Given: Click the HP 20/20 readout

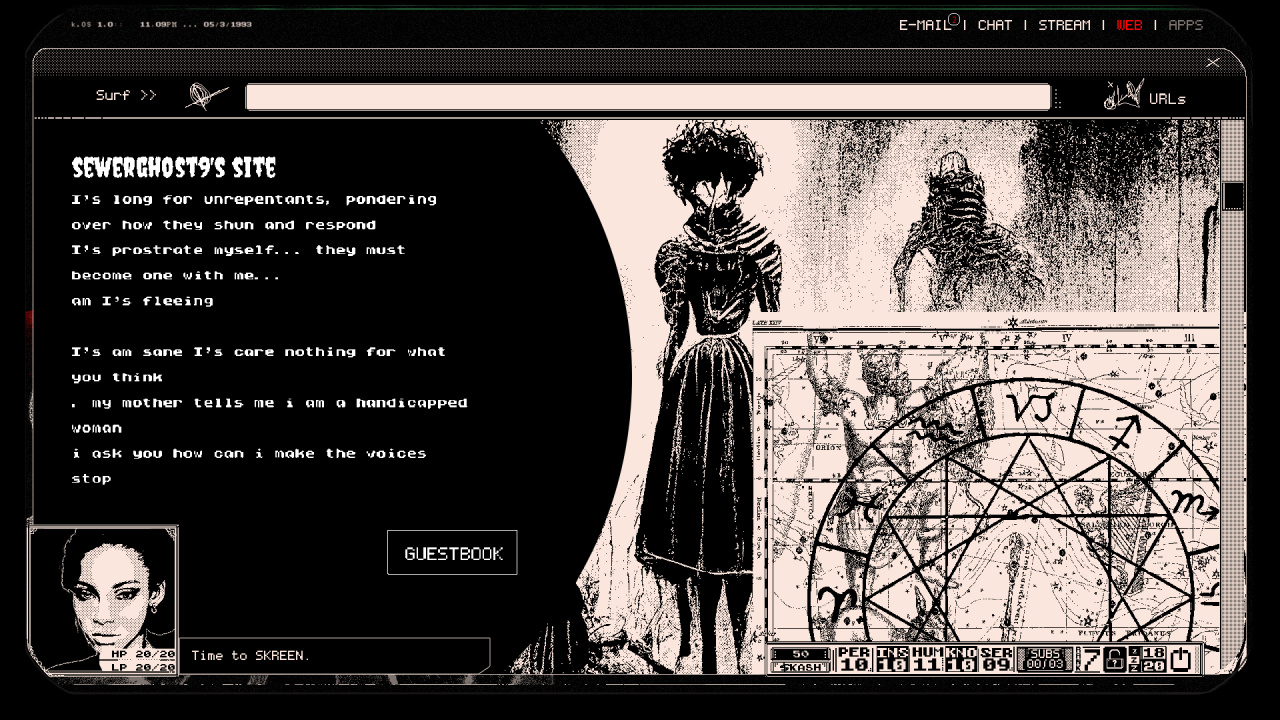Looking at the screenshot, I should click(x=143, y=654).
